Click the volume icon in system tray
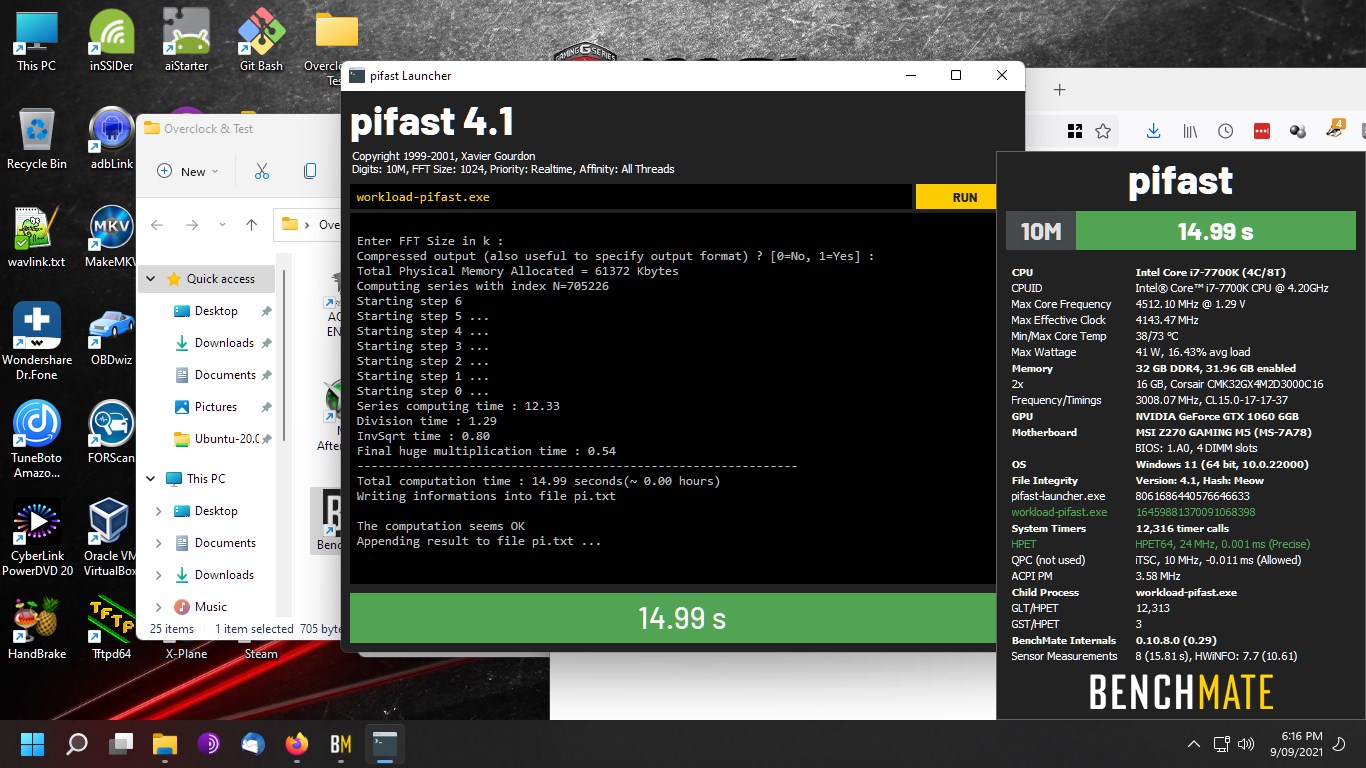Screen dimensions: 1366x768 1246,744
